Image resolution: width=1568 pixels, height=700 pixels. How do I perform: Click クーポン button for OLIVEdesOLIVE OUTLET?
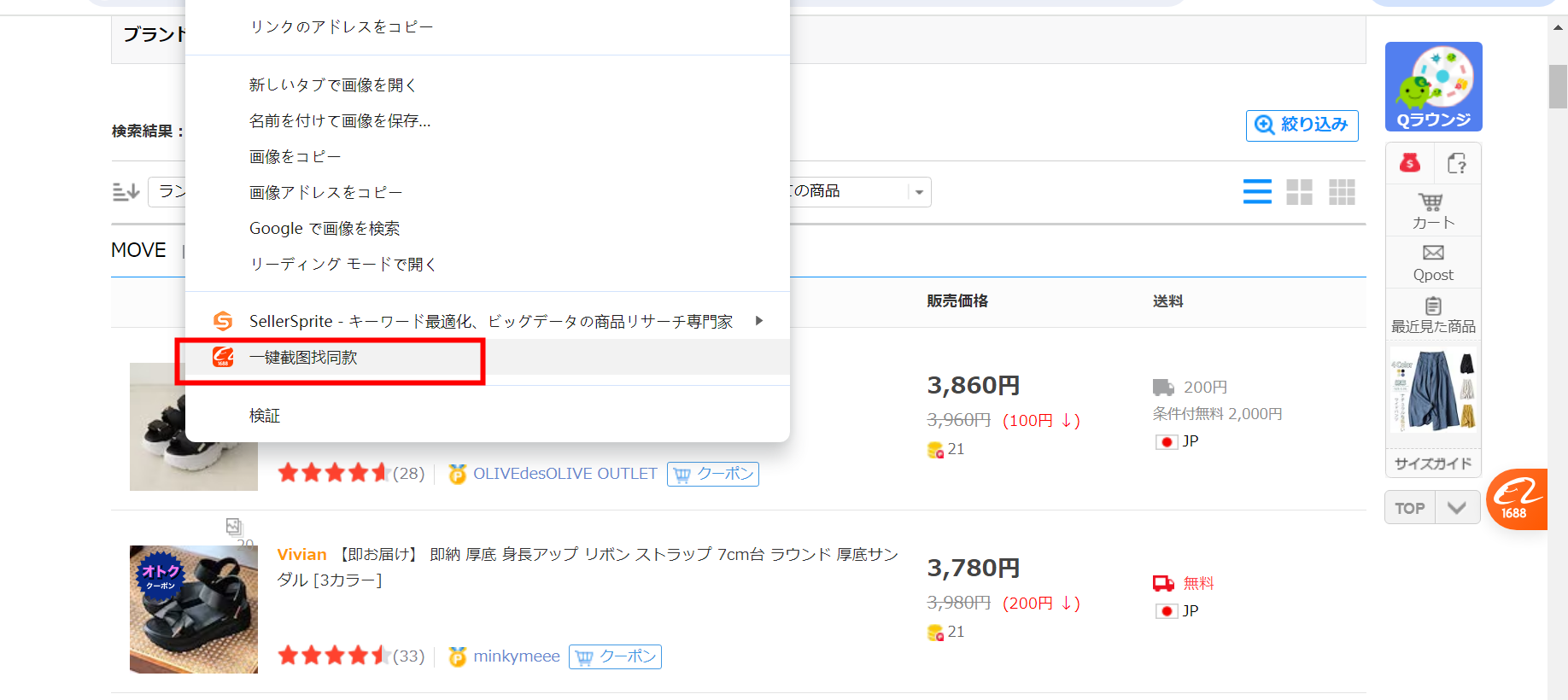[713, 474]
